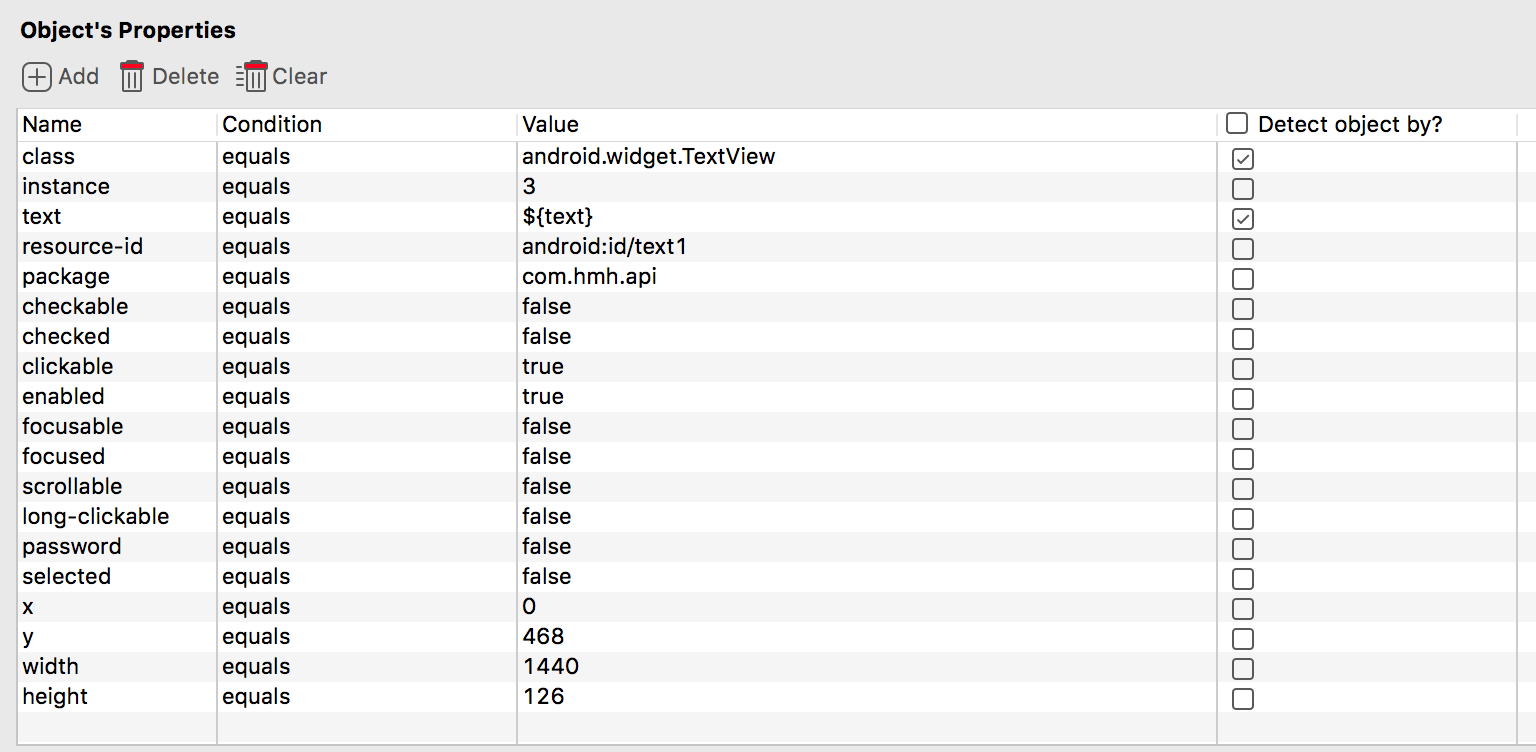Uncheck detect-by checkbox for text property

(1243, 218)
